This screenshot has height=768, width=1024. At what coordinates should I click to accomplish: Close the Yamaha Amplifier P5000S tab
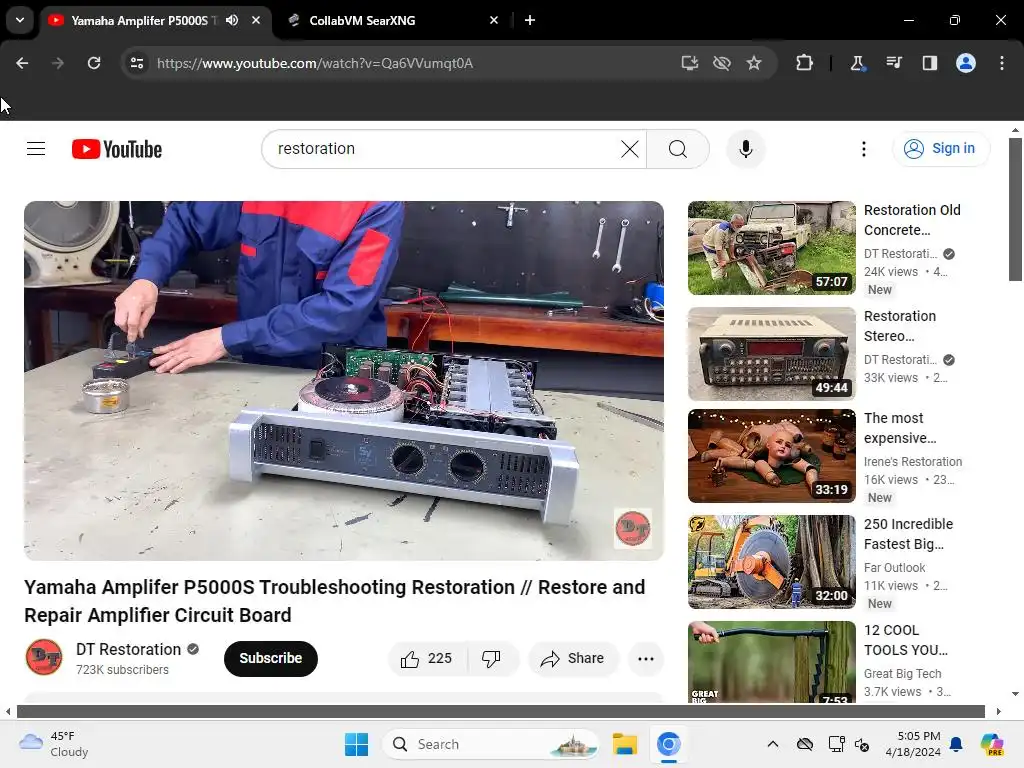[x=256, y=20]
